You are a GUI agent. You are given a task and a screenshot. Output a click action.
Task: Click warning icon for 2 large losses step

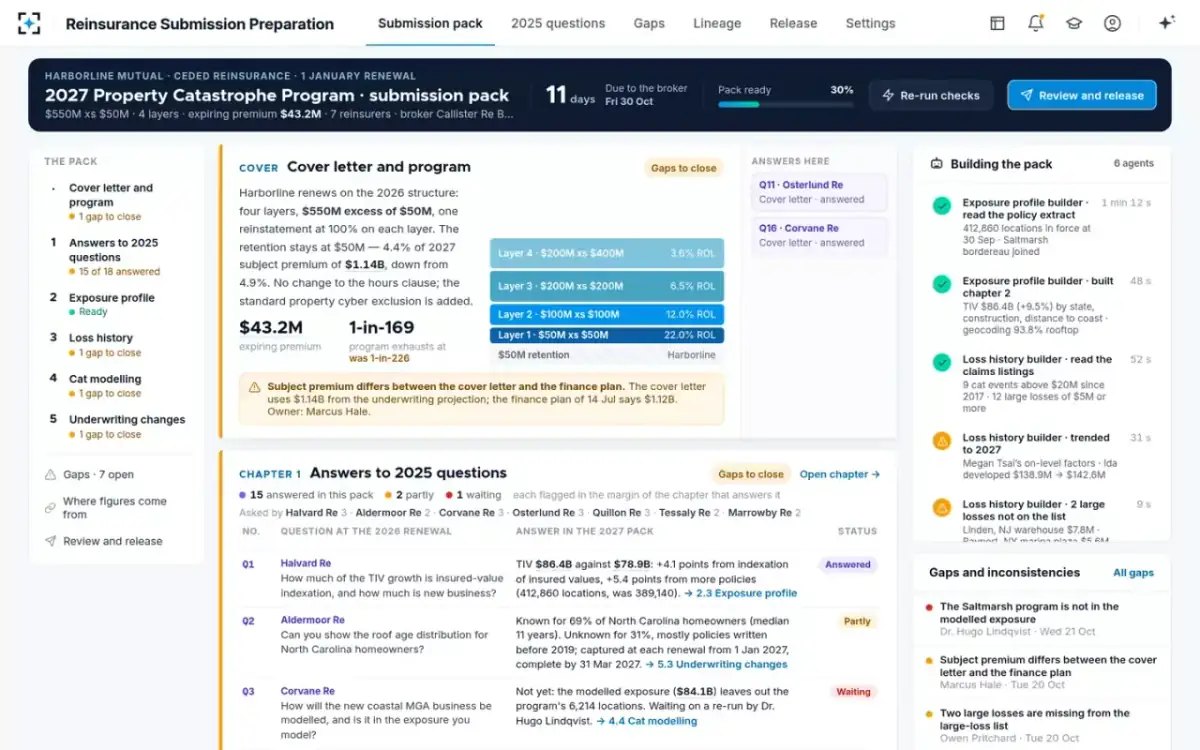coord(942,507)
